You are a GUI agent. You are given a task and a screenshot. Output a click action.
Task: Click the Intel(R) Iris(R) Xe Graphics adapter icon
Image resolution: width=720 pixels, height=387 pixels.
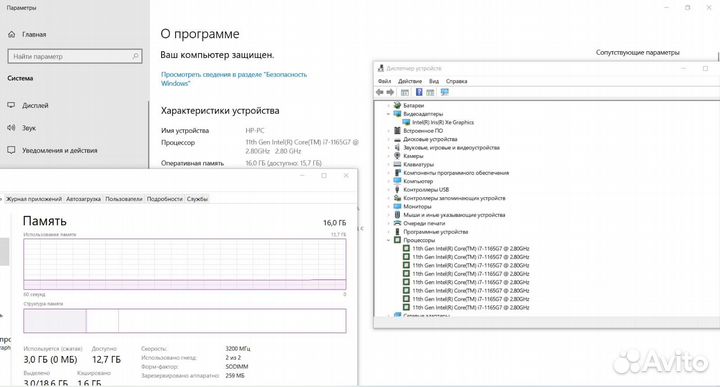406,122
